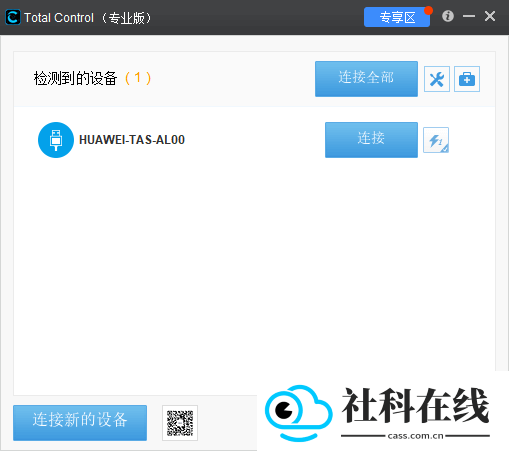Open quick connect lightning icon for HUAWEI-TAS-AL00
Image resolution: width=509 pixels, height=451 pixels.
click(436, 140)
